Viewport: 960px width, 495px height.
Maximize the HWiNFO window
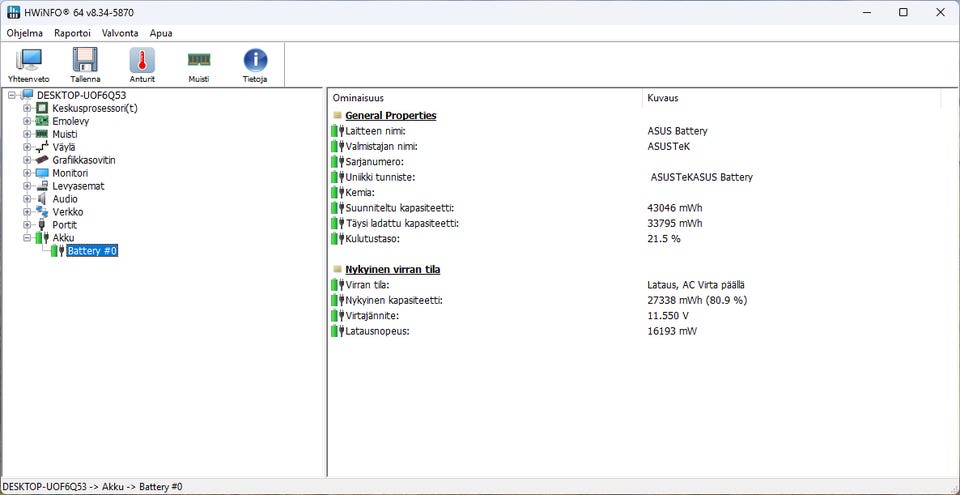point(903,12)
